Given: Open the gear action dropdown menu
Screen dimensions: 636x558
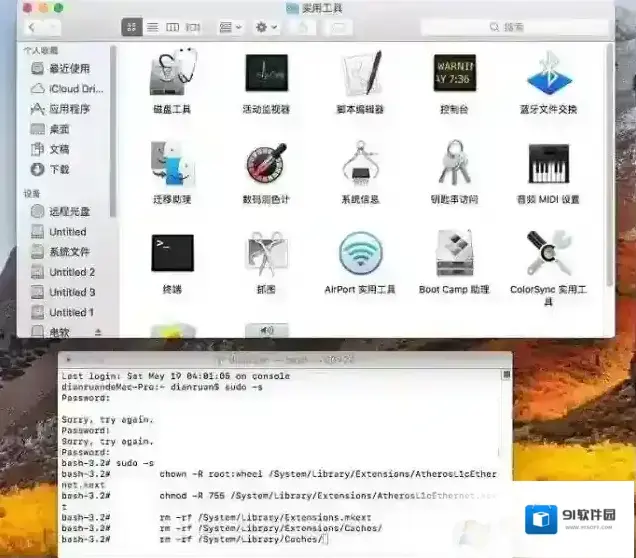Looking at the screenshot, I should coord(267,27).
